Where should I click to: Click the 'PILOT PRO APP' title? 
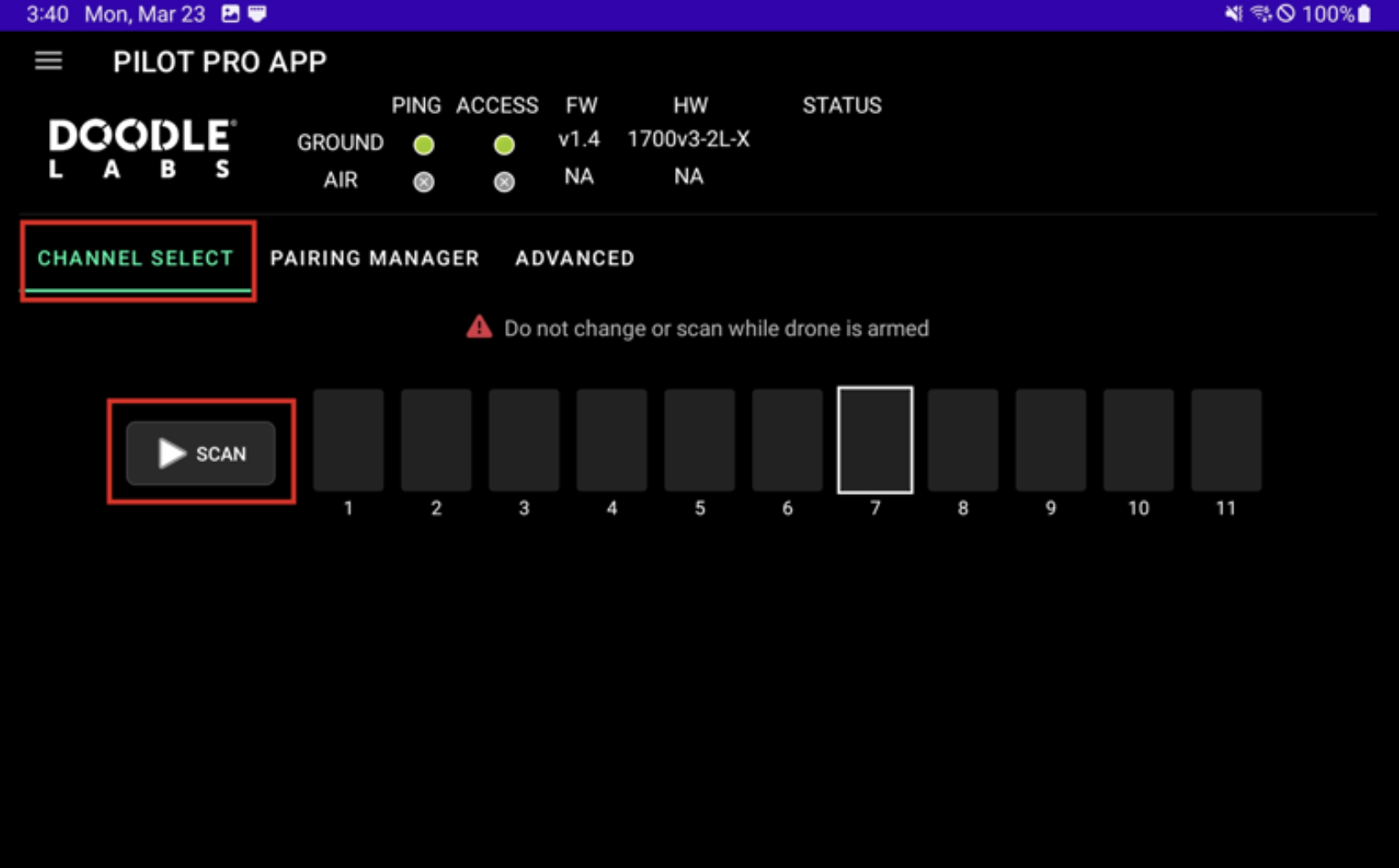(220, 62)
